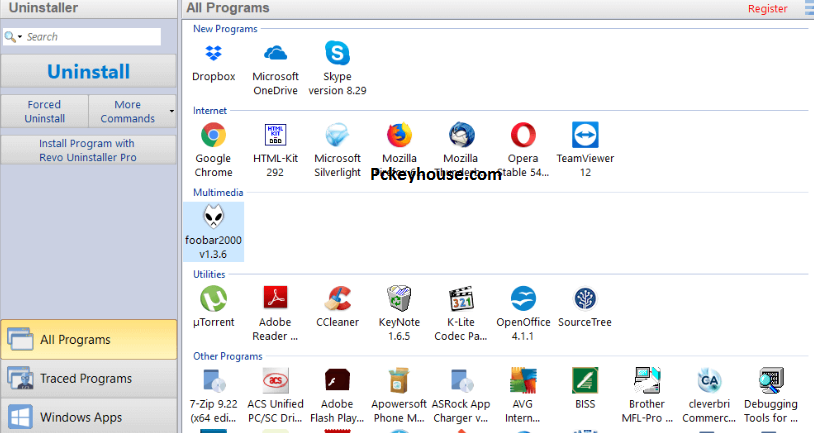Select TeamViewer 12 icon
The image size is (814, 433).
tap(585, 135)
